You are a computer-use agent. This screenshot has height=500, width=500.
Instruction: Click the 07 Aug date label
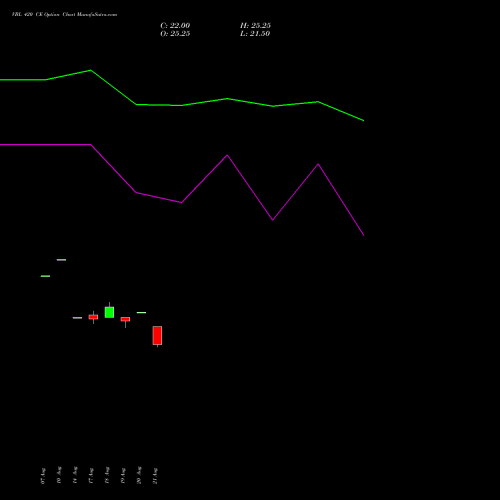click(x=43, y=476)
